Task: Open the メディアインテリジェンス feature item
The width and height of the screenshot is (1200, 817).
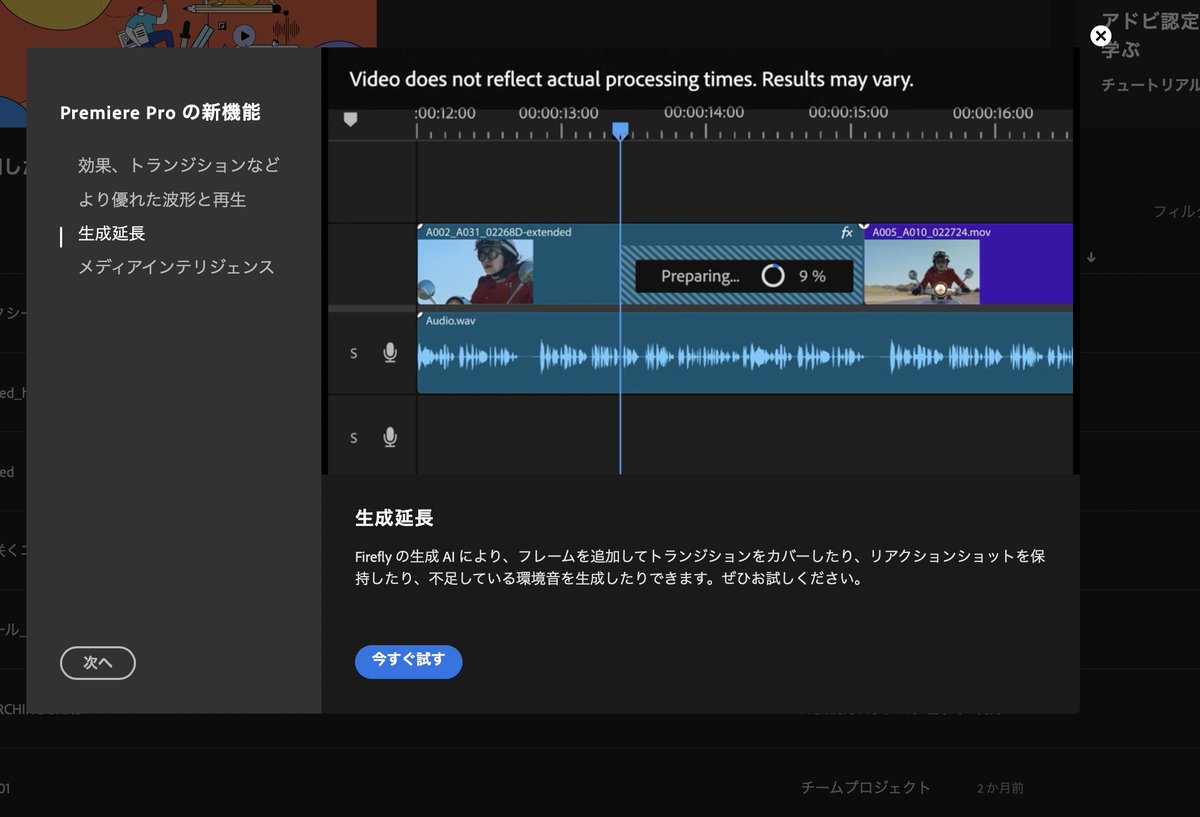Action: tap(176, 267)
